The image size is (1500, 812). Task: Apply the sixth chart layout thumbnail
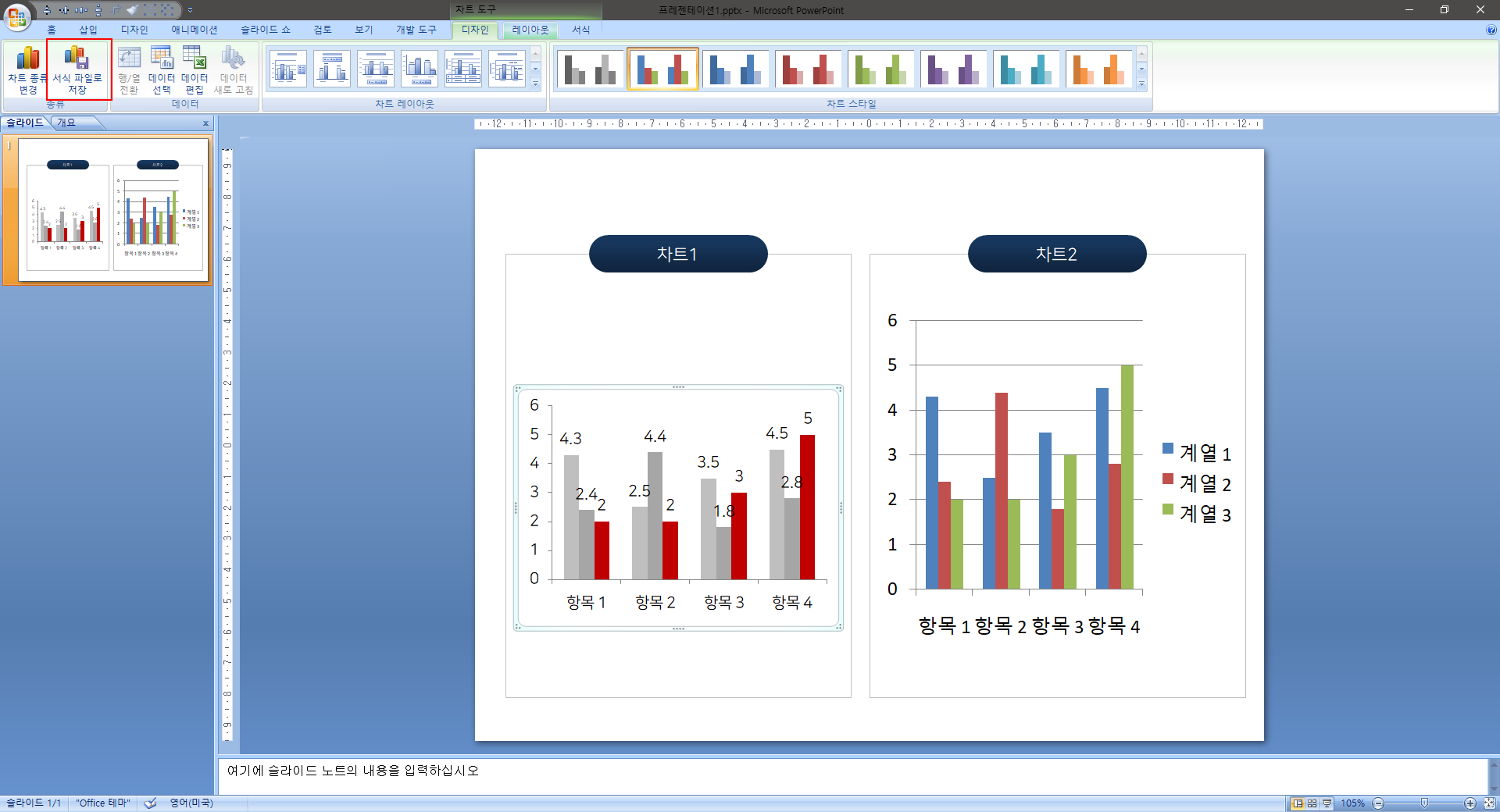click(x=507, y=69)
